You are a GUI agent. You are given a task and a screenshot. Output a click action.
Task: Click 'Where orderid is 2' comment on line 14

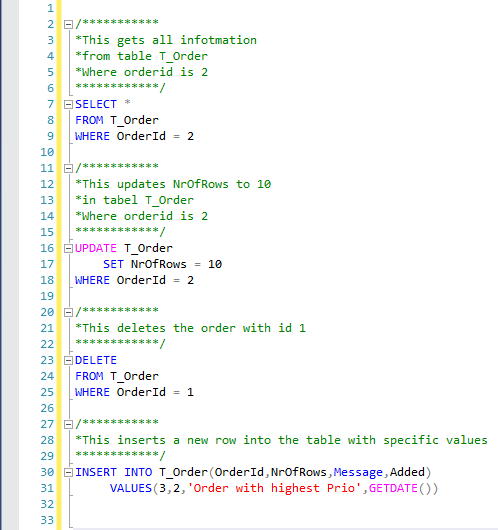141,216
